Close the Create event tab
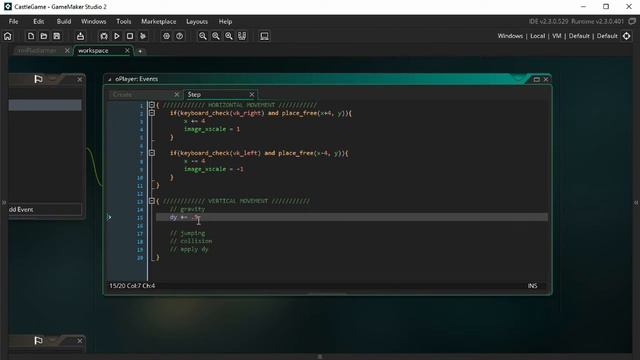This screenshot has width=640, height=360. pos(177,95)
